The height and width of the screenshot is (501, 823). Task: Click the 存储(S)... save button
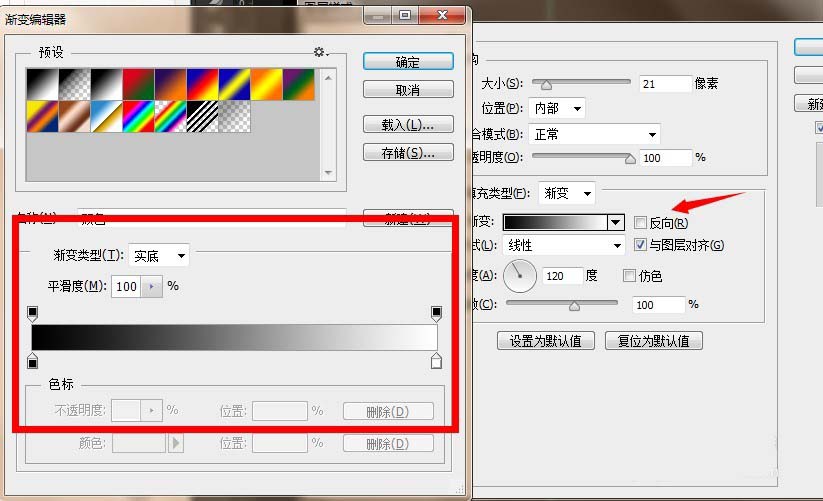pos(408,153)
